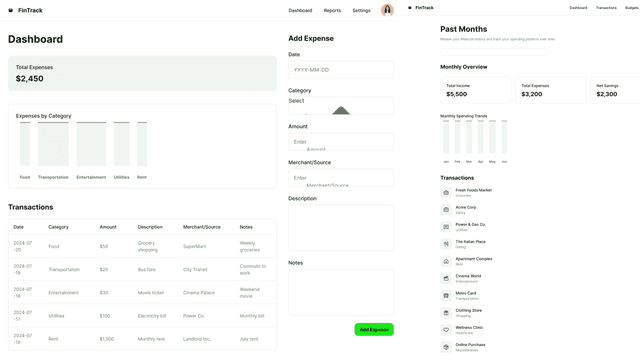Open the Reports menu item
This screenshot has height=360, width=640.
(x=332, y=11)
